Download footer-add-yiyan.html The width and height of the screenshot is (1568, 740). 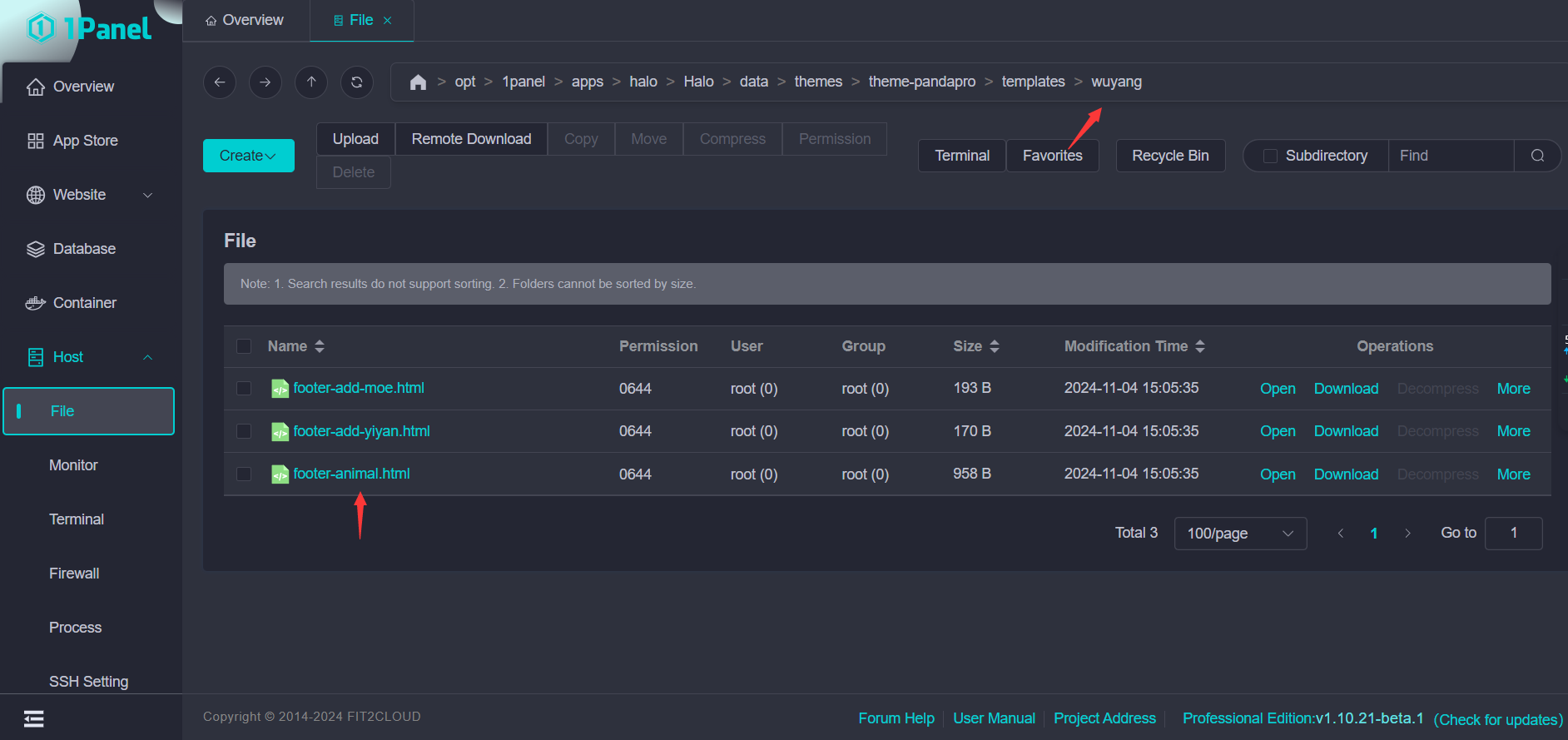(1346, 431)
